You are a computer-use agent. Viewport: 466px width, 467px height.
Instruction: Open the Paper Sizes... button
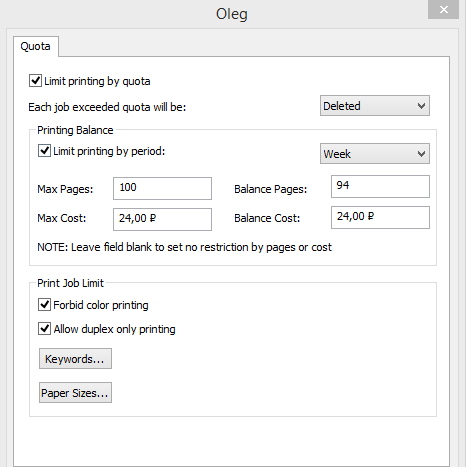(x=75, y=393)
